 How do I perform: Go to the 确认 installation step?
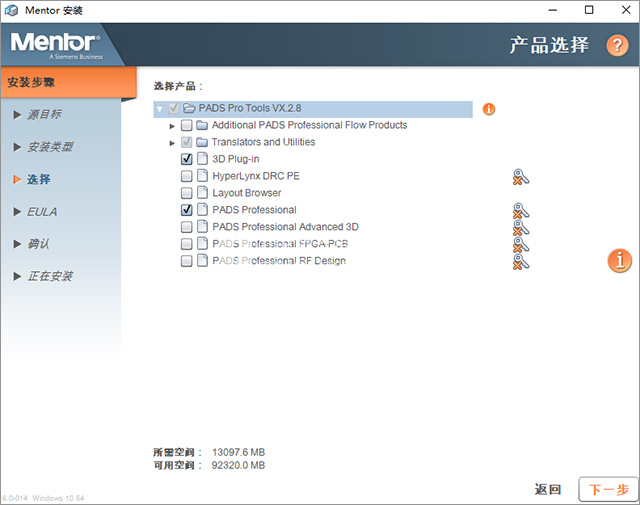(x=38, y=244)
